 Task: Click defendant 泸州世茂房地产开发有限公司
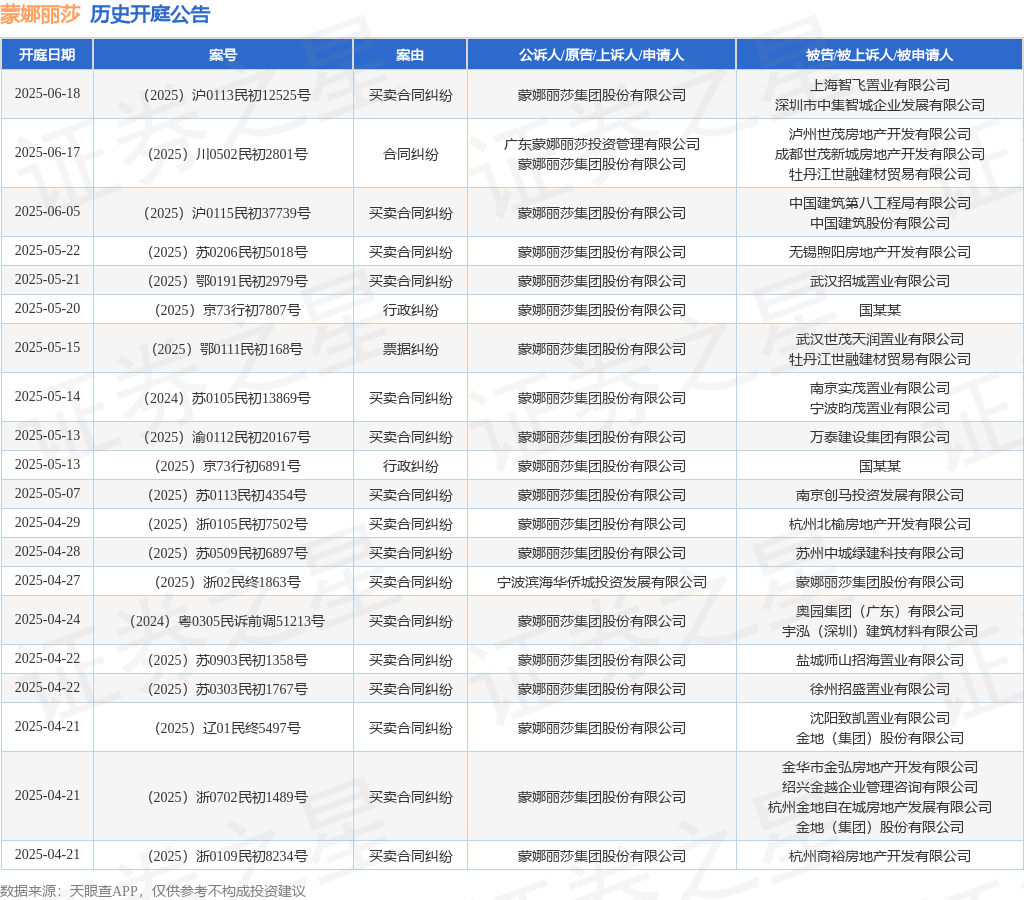click(880, 134)
